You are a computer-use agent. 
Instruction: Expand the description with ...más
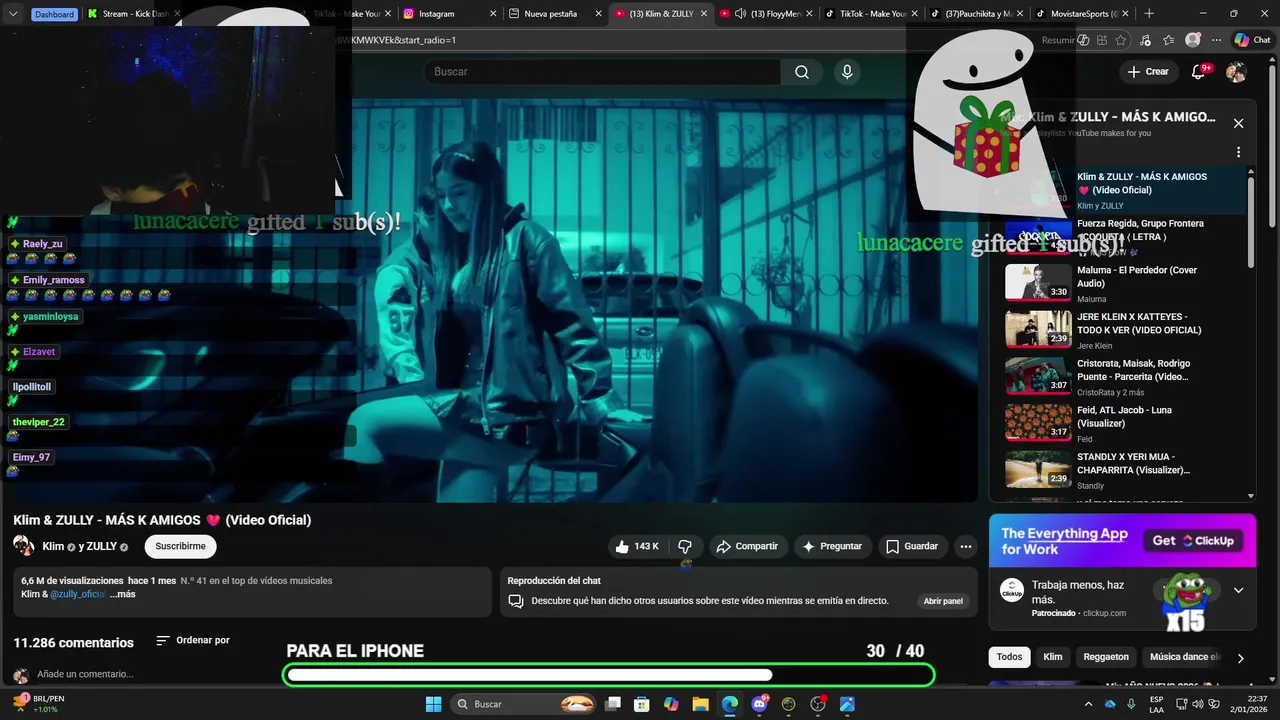[x=122, y=594]
